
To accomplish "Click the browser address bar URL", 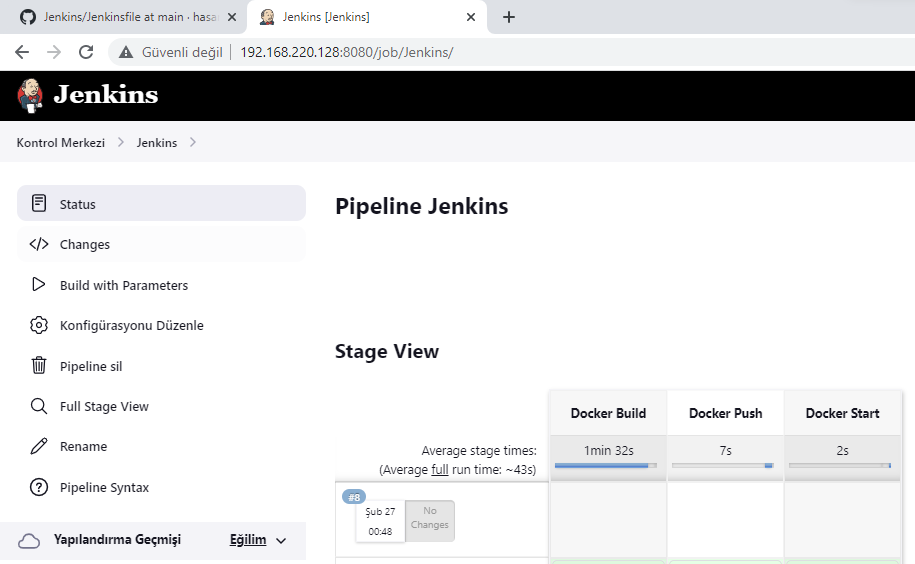I will click(x=347, y=52).
